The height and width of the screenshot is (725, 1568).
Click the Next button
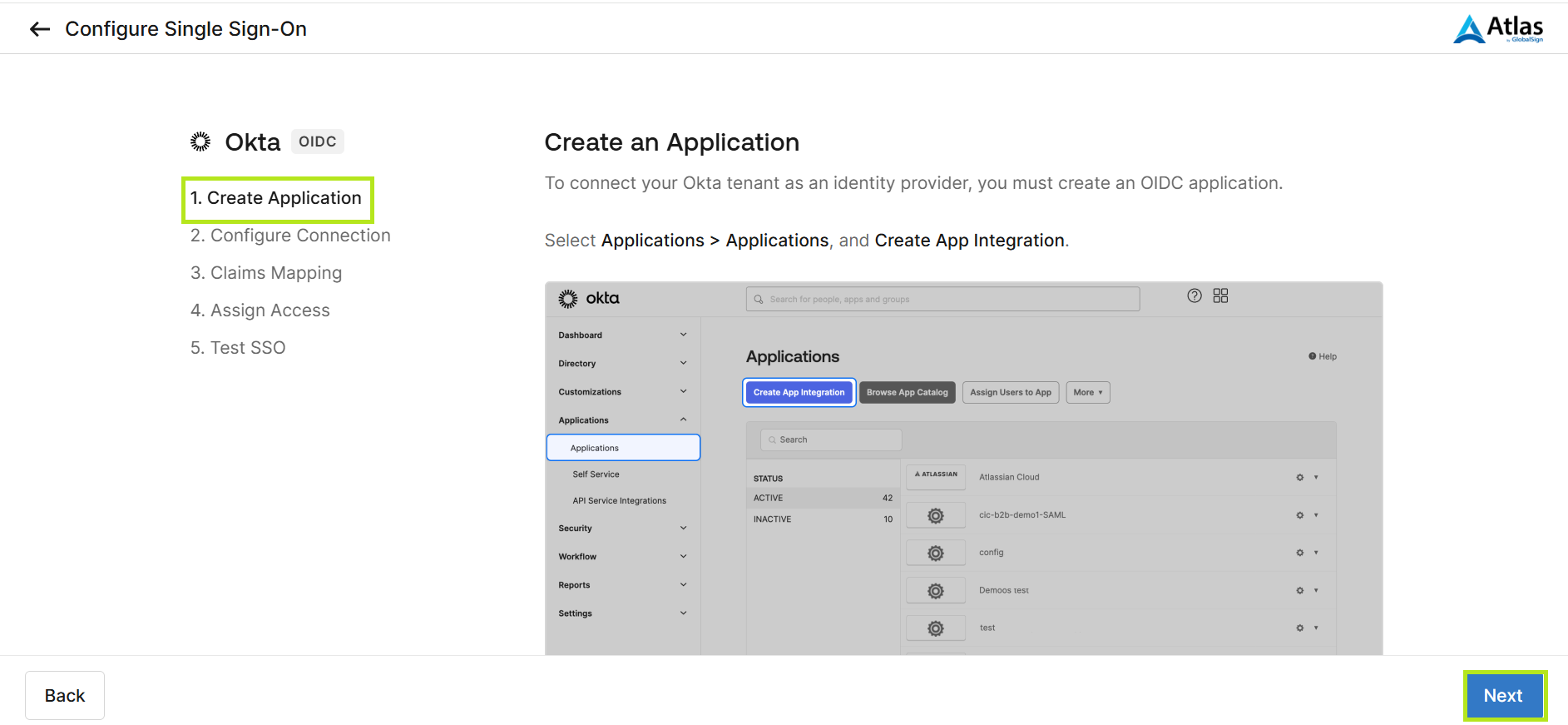tap(1504, 696)
